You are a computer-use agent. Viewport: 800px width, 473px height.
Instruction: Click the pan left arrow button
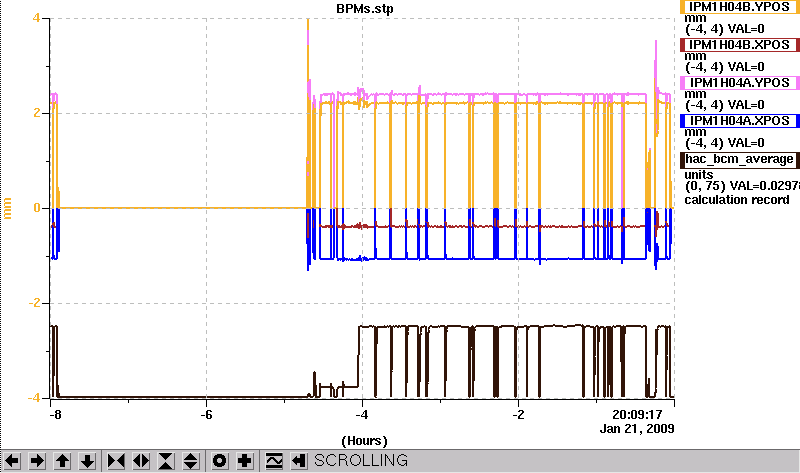click(x=12, y=461)
